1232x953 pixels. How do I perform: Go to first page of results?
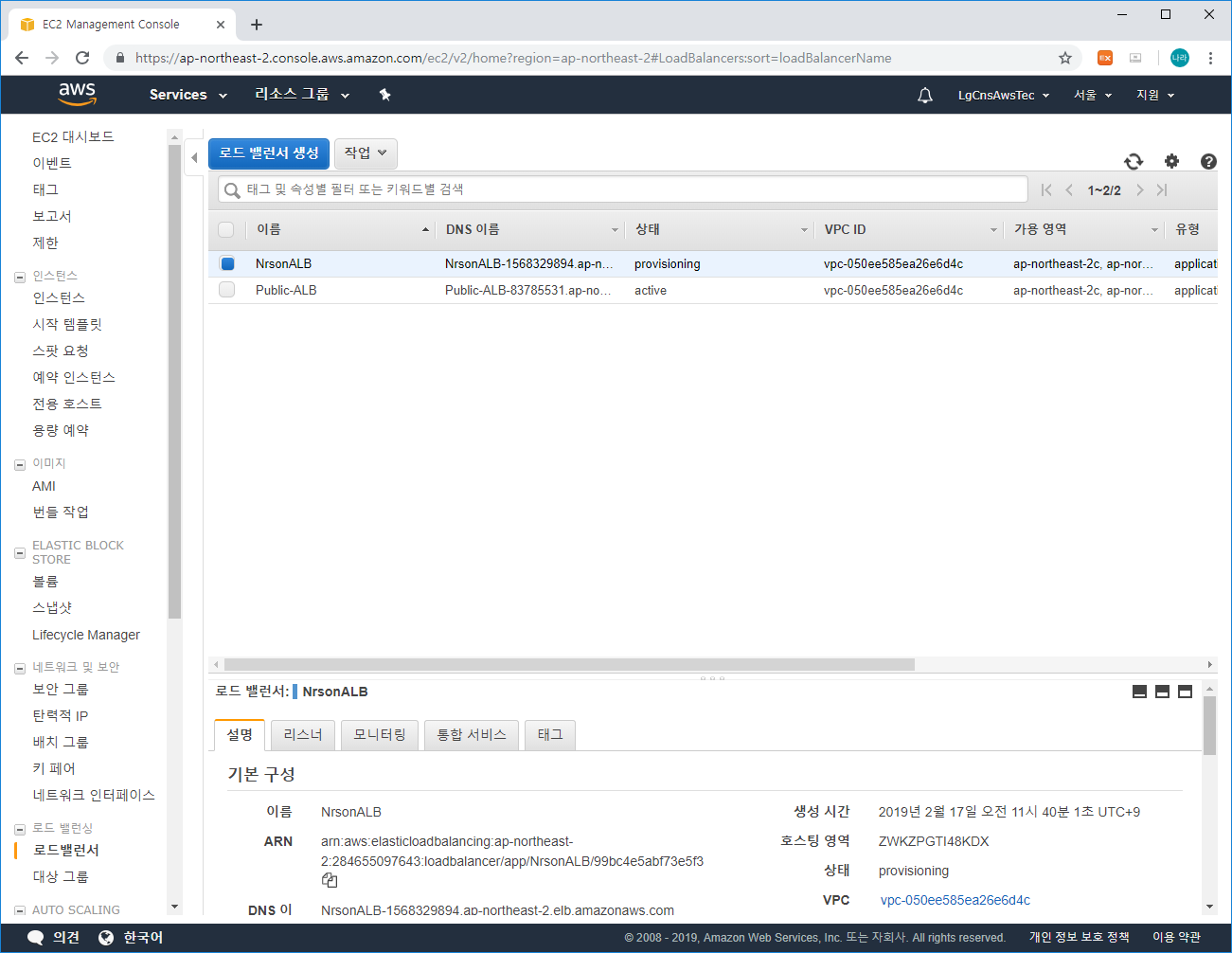click(x=1046, y=189)
